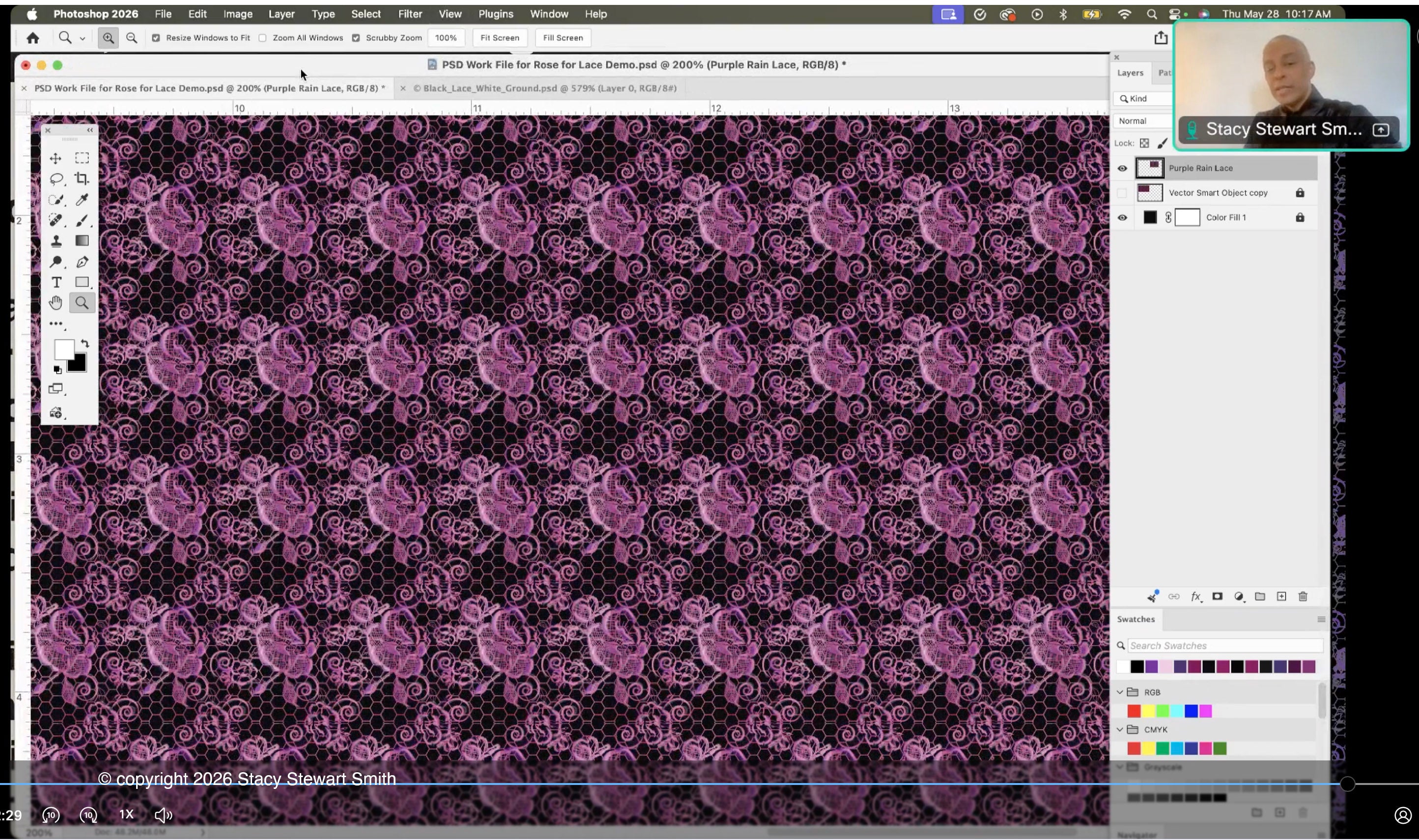Reset default foreground and background colors
1419x840 pixels.
(57, 370)
